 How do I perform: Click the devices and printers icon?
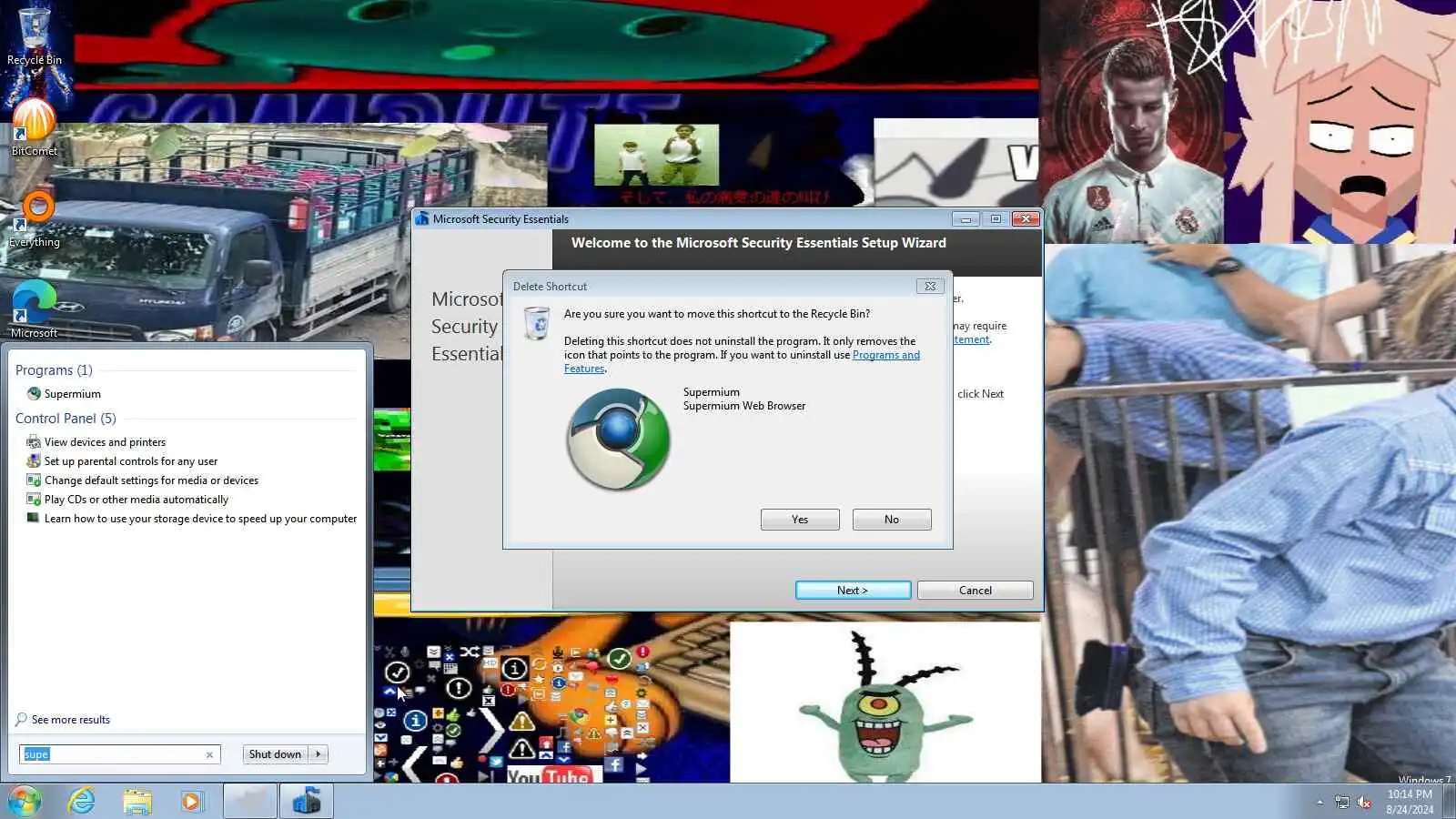pos(34,442)
